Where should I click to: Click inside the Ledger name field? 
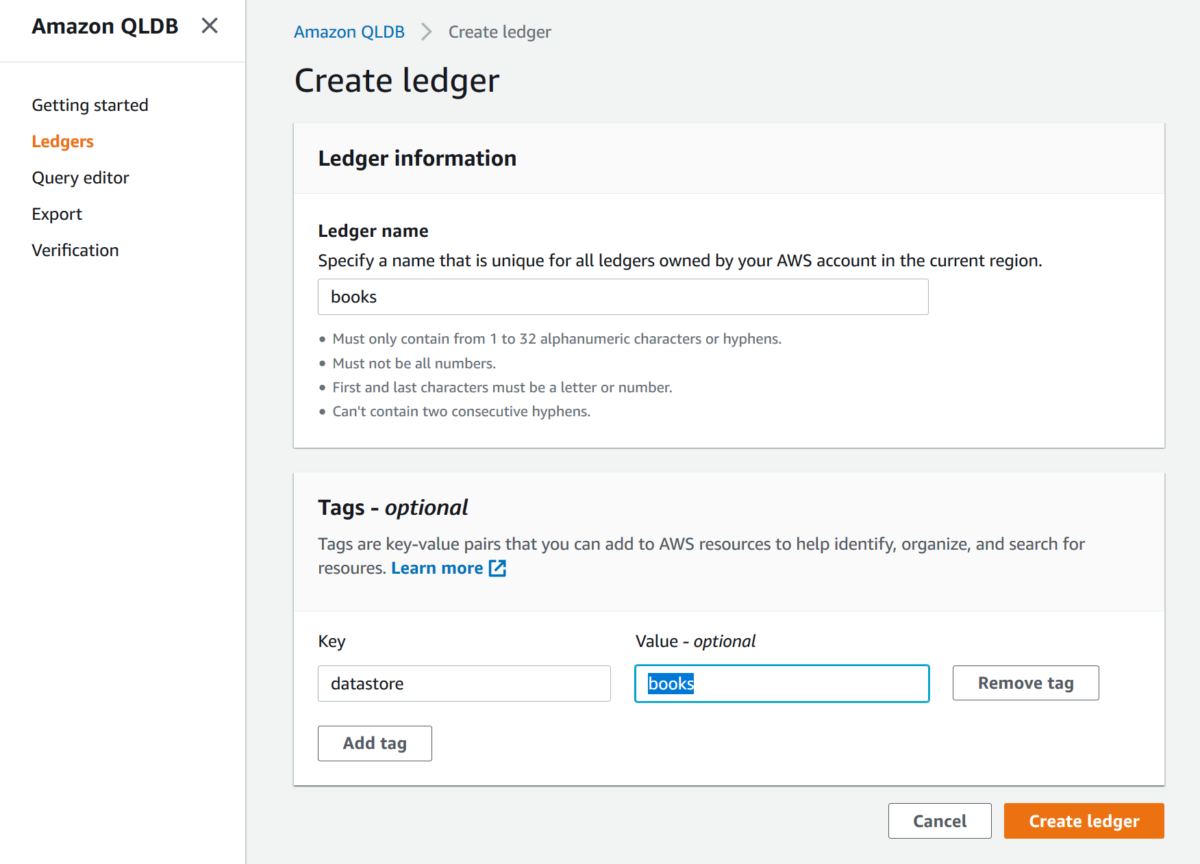point(622,296)
